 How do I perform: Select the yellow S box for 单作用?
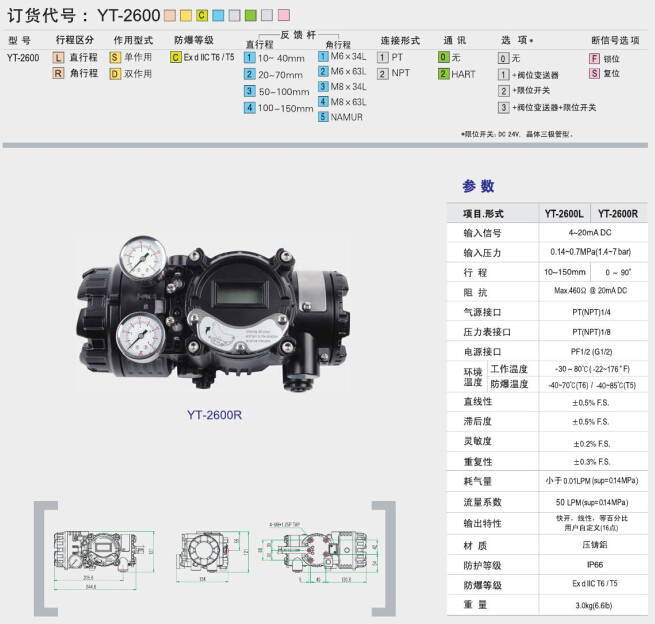(115, 57)
